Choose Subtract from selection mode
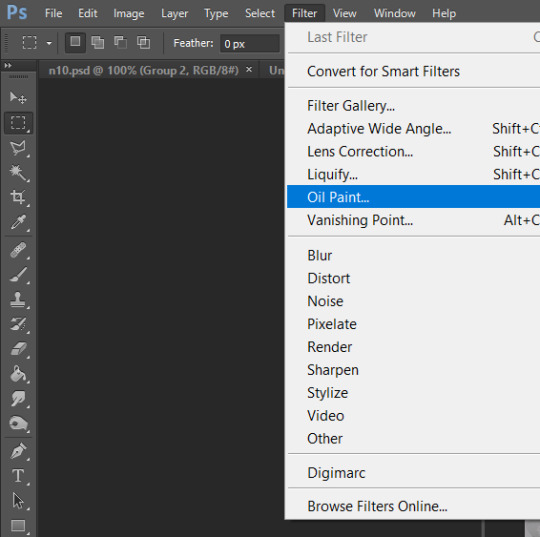The width and height of the screenshot is (540, 537). [x=121, y=42]
